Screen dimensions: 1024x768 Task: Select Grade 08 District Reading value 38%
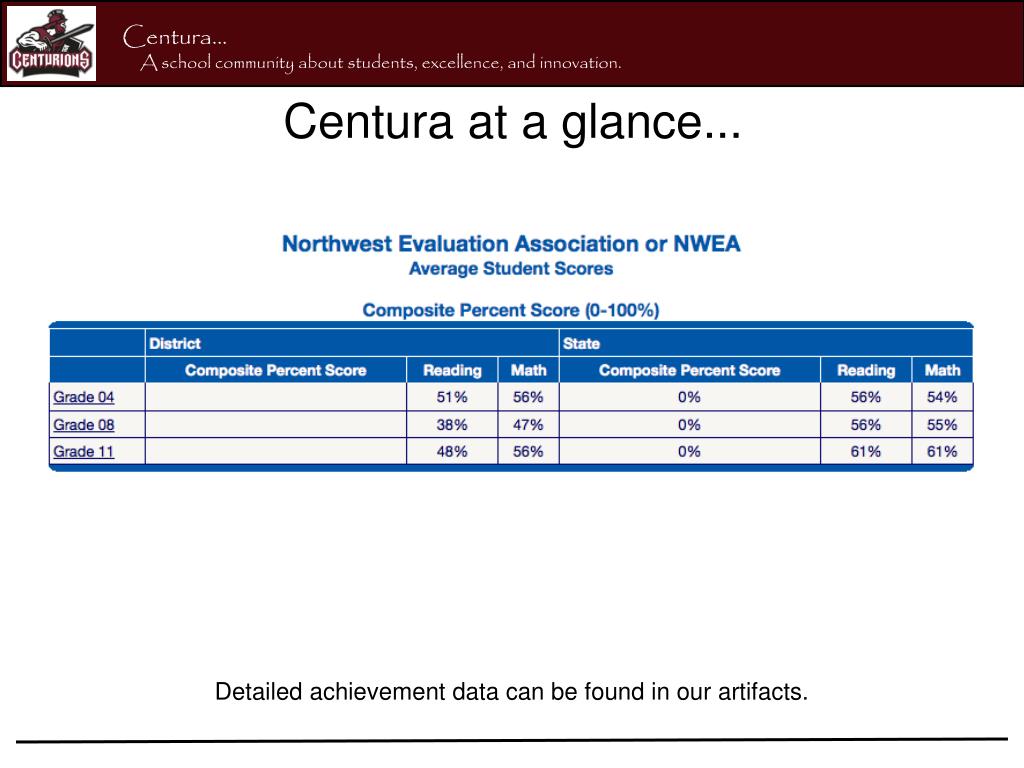coord(452,425)
